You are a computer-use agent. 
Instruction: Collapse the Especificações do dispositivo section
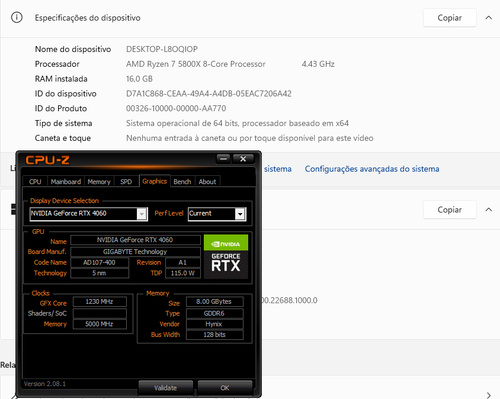pyautogui.click(x=488, y=18)
